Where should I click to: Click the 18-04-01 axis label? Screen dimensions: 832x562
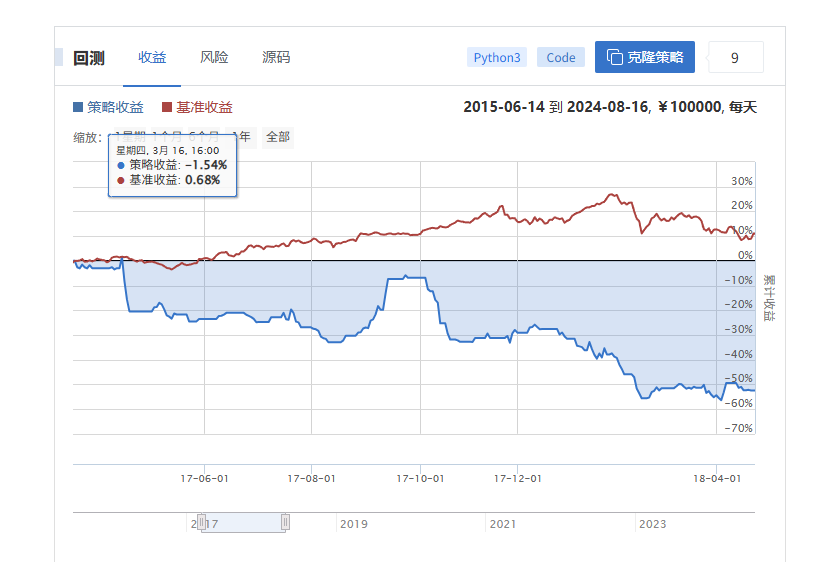(717, 479)
